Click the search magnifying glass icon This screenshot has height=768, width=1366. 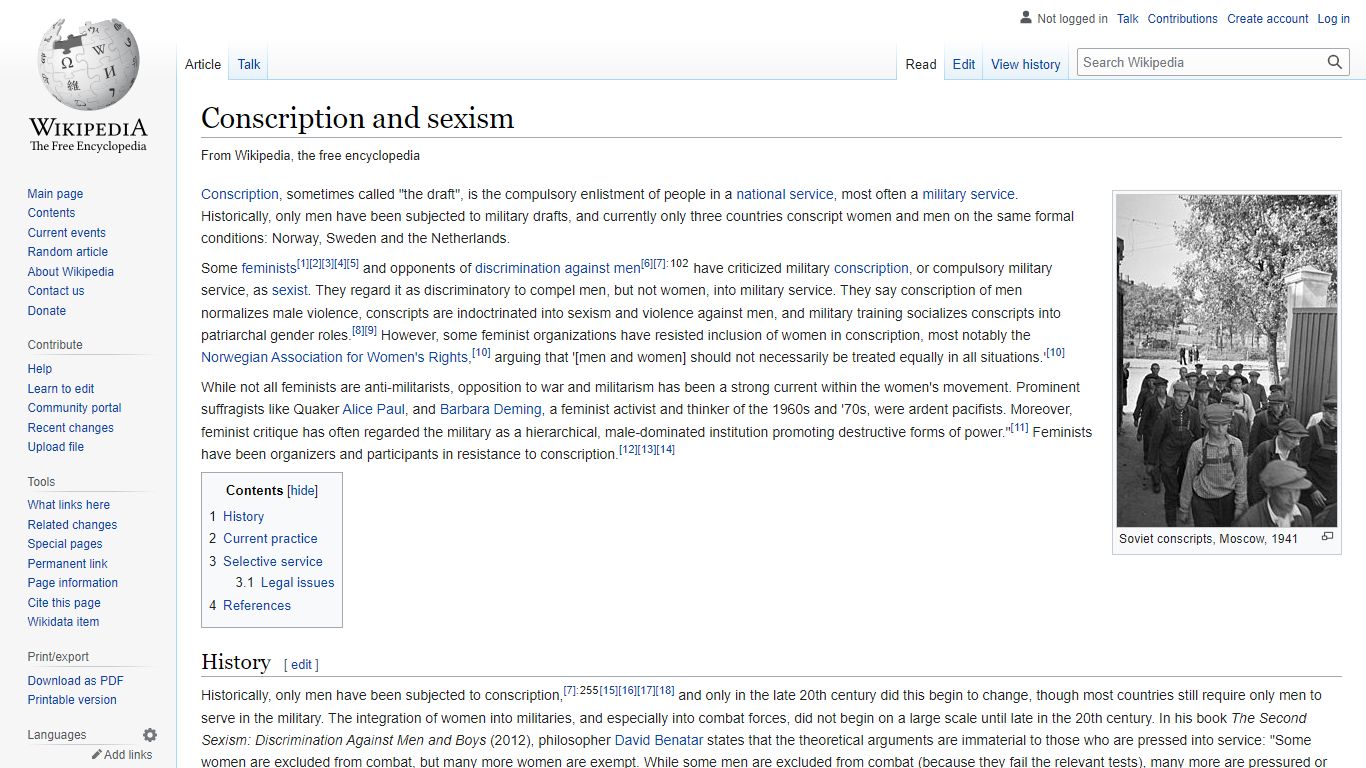tap(1335, 62)
